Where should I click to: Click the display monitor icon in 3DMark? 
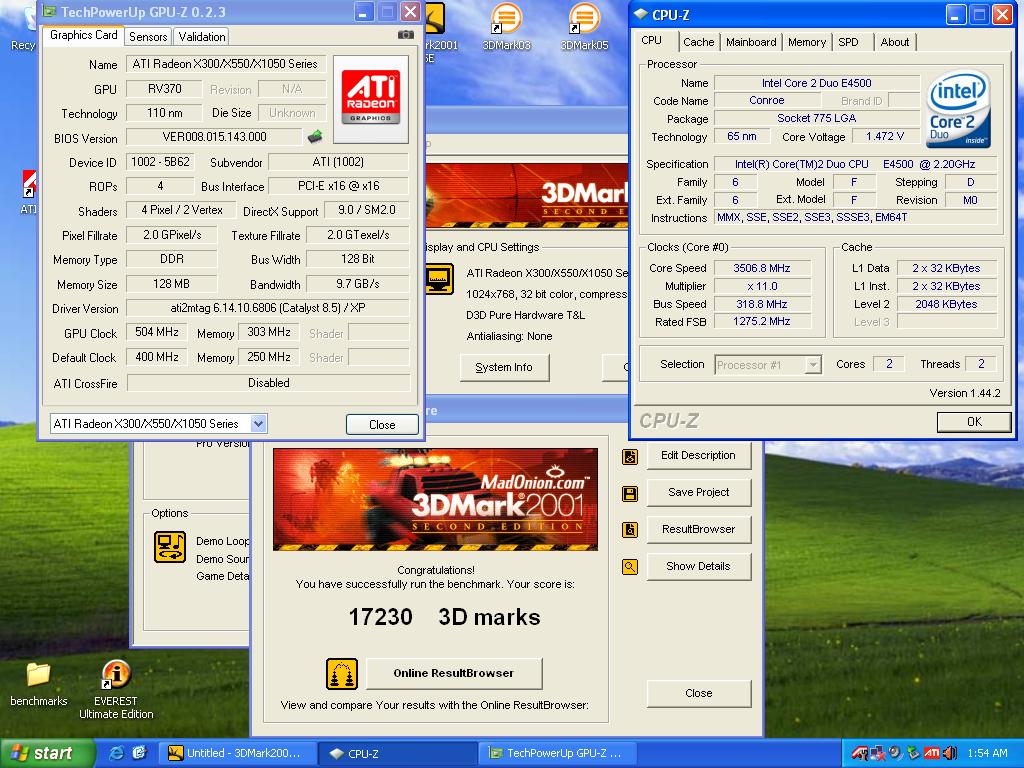coord(439,279)
